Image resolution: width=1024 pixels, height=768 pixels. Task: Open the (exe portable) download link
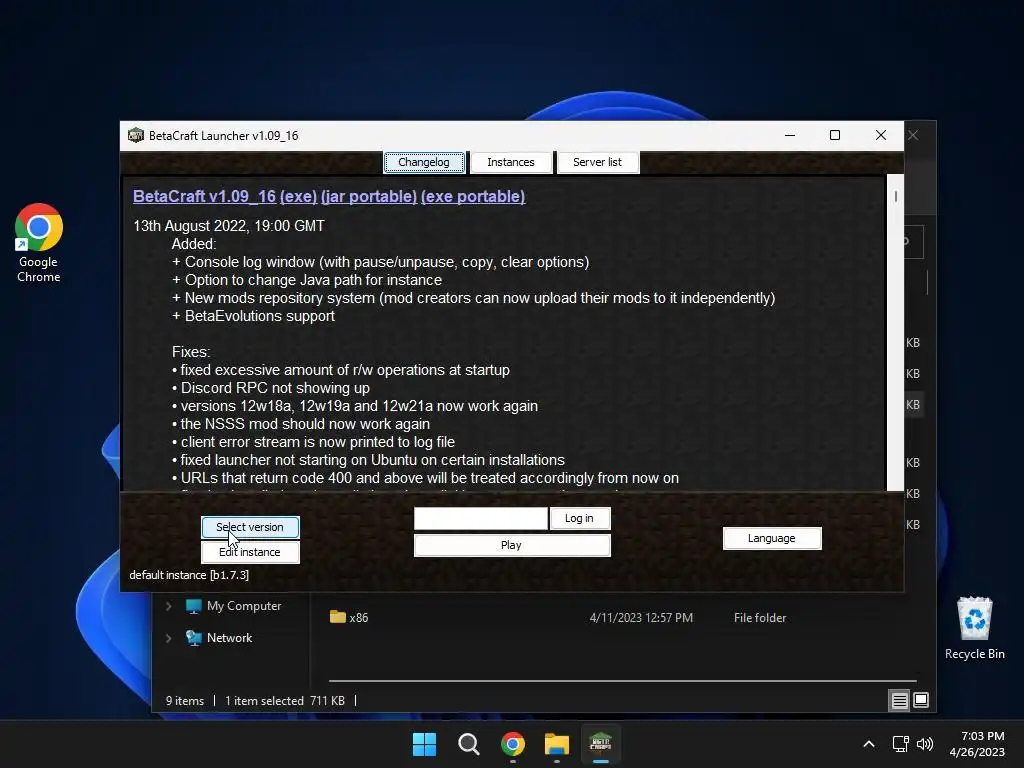pyautogui.click(x=473, y=197)
